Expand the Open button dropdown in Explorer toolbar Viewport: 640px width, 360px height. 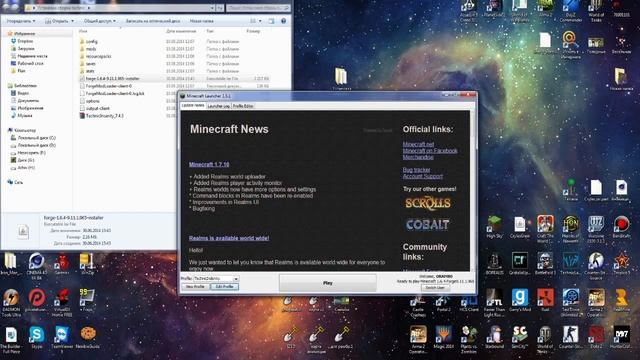(73, 21)
